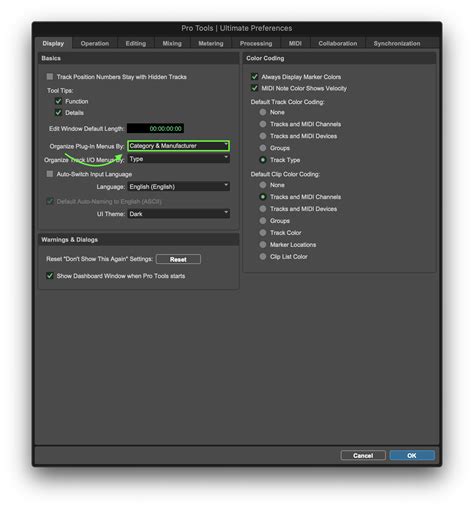Click the Default Clip Color Coding label

tap(285, 174)
